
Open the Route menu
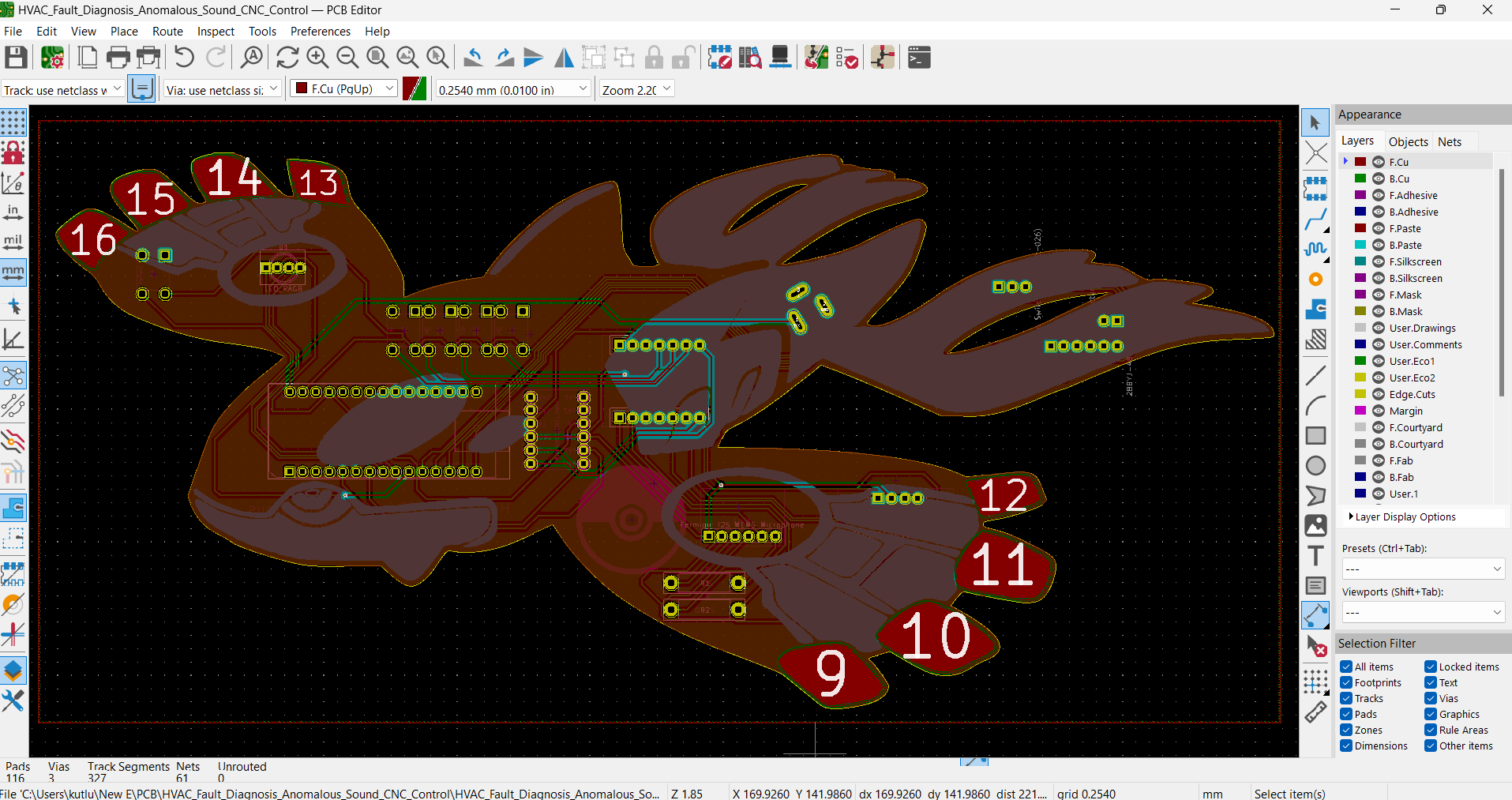(x=167, y=31)
